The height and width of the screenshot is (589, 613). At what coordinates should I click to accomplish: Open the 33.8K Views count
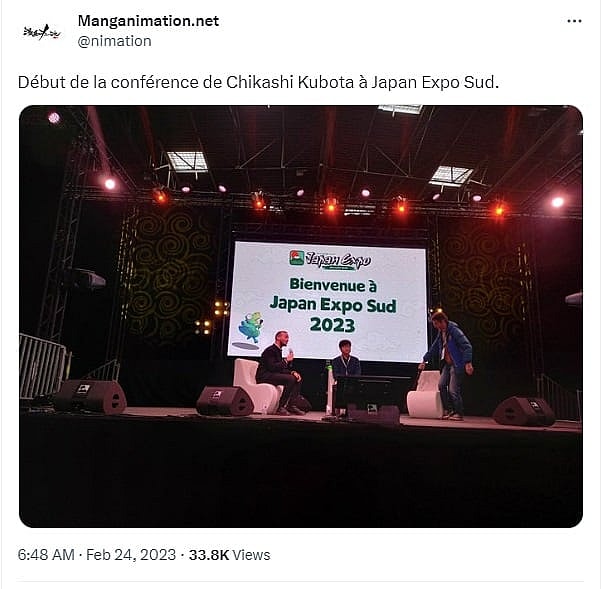(229, 555)
